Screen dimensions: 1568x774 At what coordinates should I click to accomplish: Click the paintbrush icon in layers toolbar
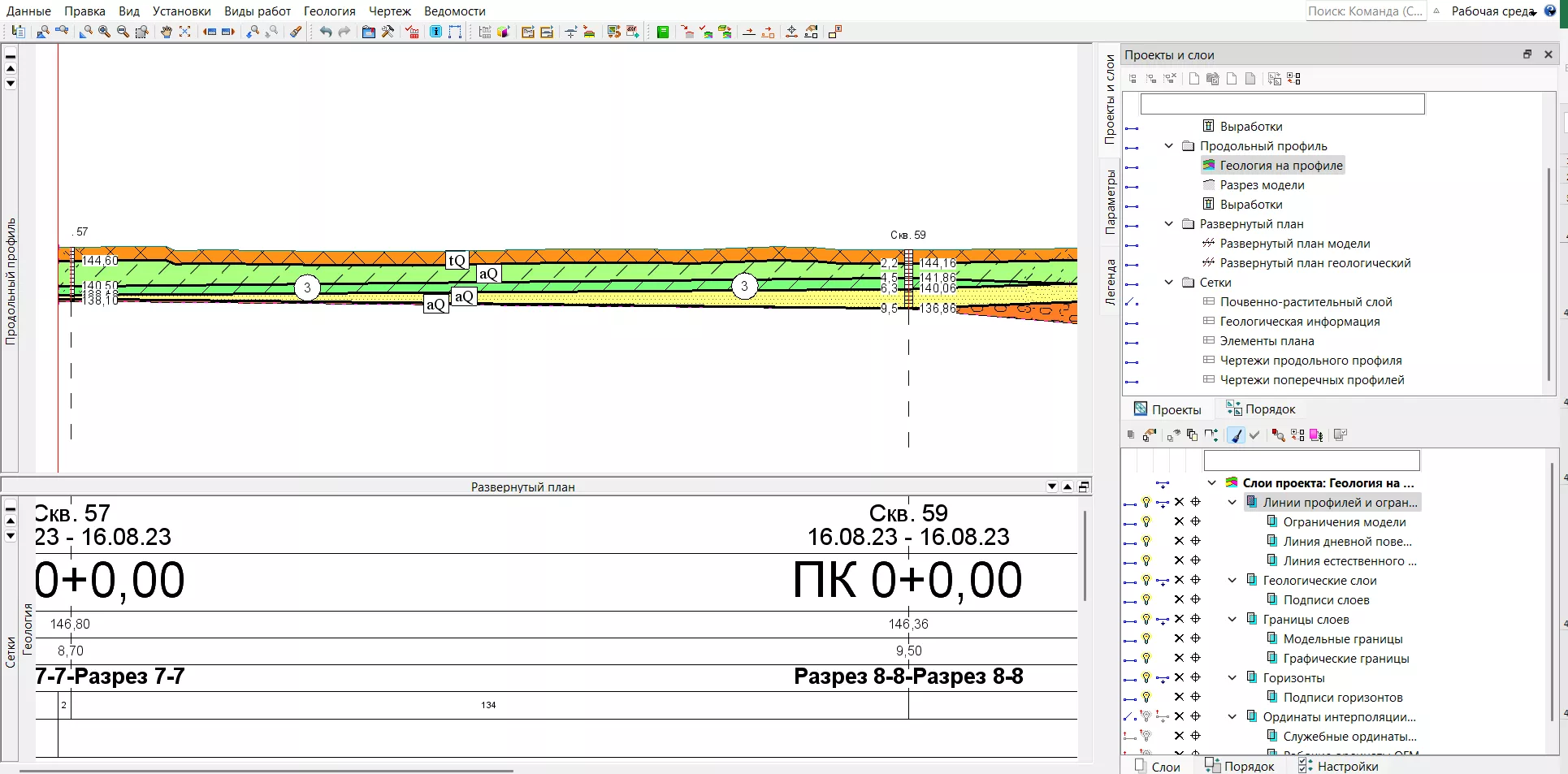click(1236, 435)
